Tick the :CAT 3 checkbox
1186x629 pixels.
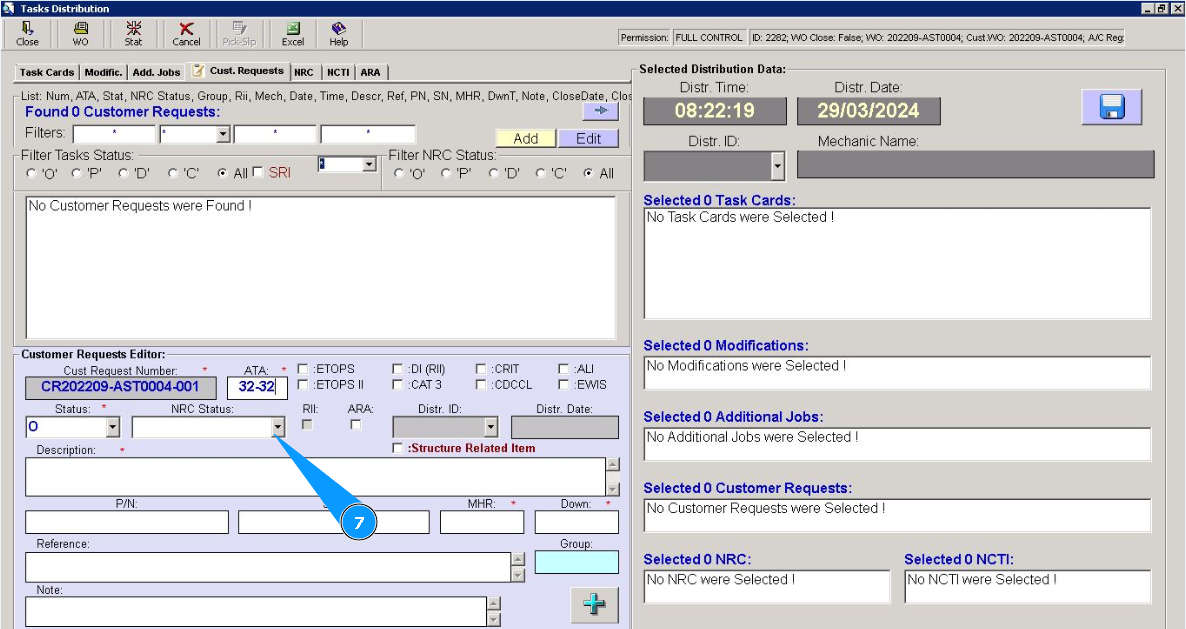point(397,385)
